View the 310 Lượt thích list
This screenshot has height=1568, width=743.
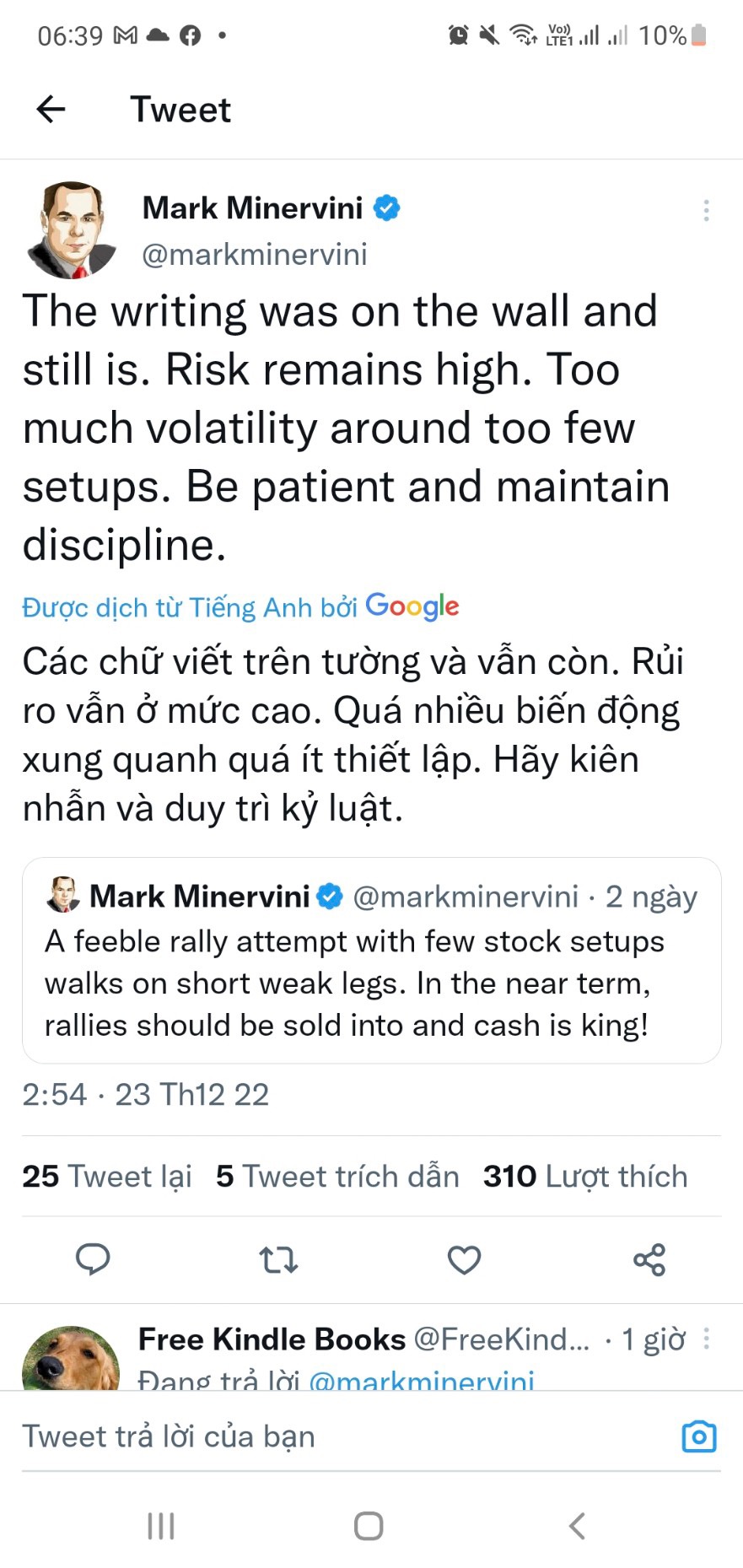(x=585, y=1176)
